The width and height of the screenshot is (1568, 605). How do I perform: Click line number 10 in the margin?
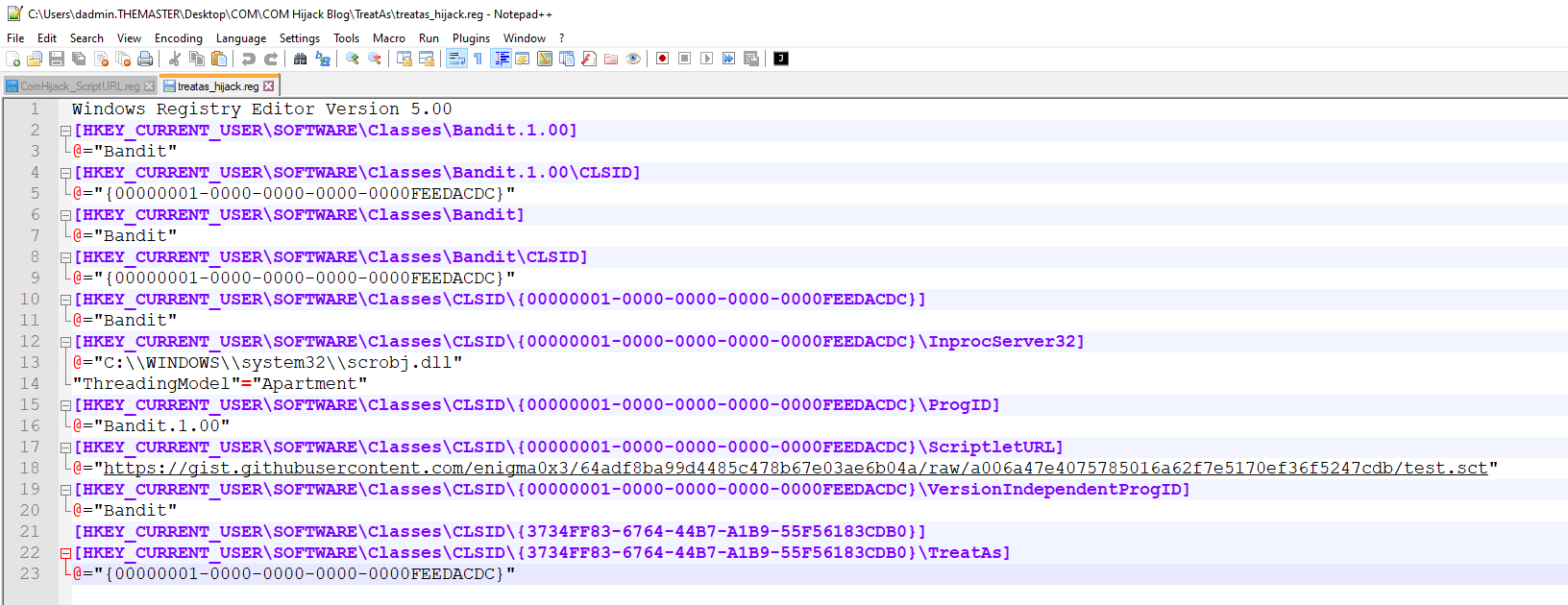click(x=30, y=300)
